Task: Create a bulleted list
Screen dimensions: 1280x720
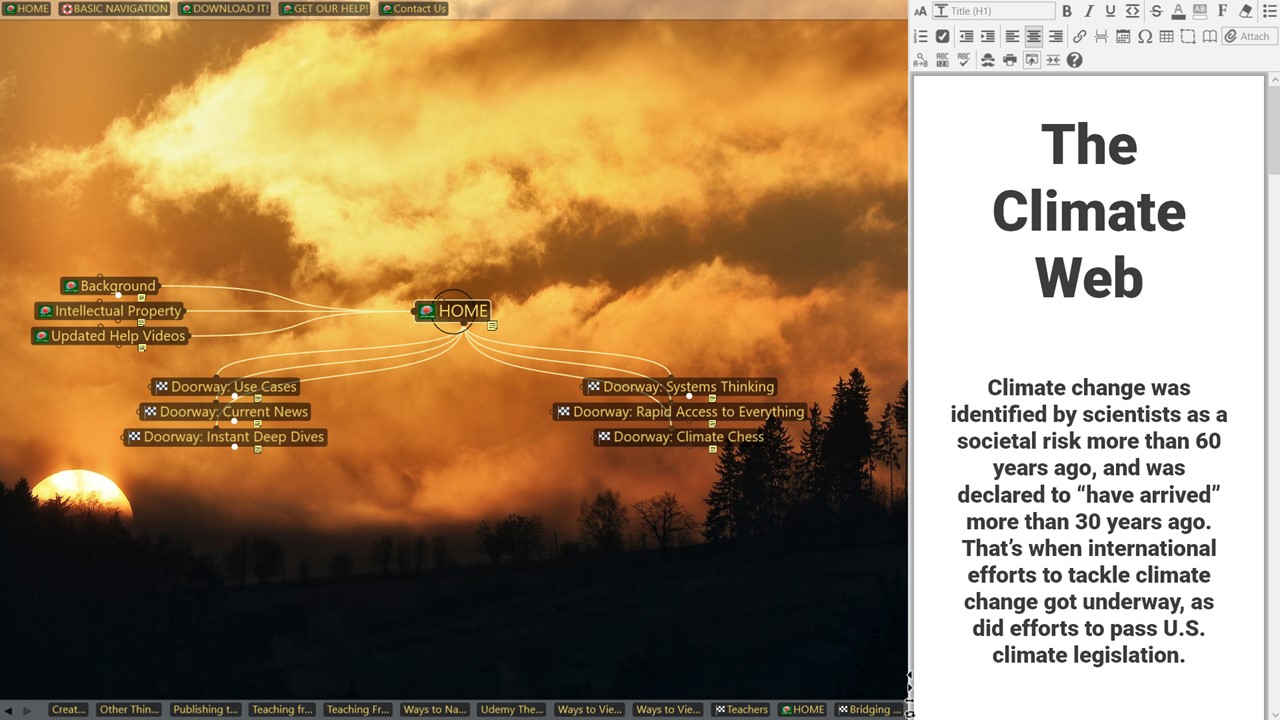Action: (x=1270, y=11)
